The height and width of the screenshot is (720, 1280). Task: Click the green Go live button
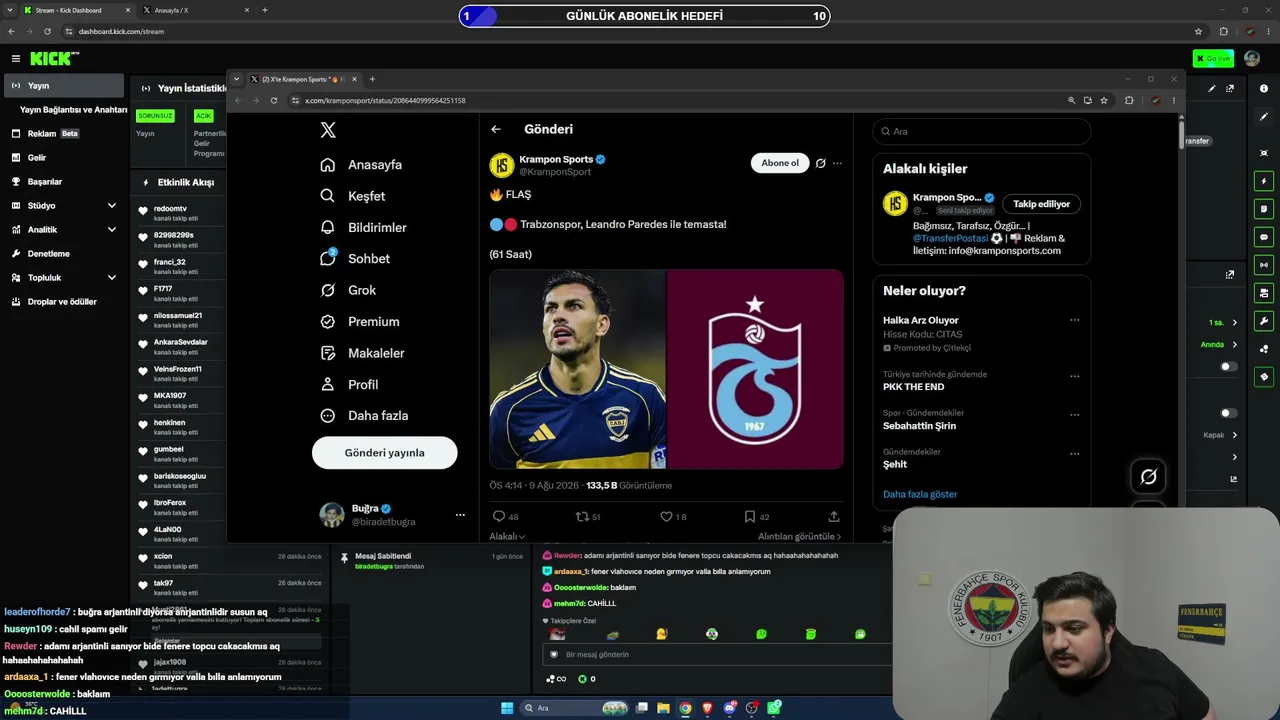coord(1213,59)
